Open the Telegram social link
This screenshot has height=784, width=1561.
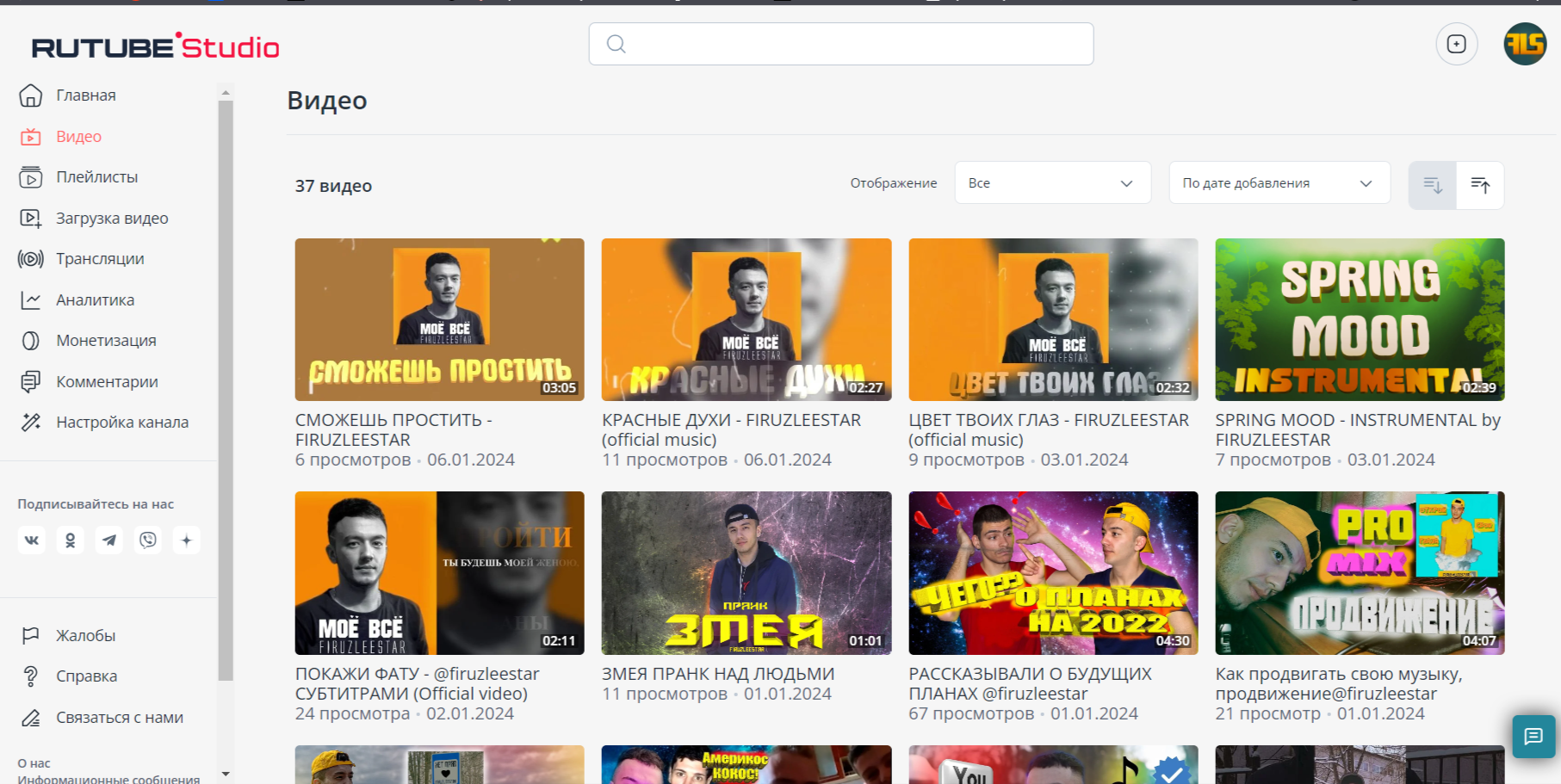point(109,540)
